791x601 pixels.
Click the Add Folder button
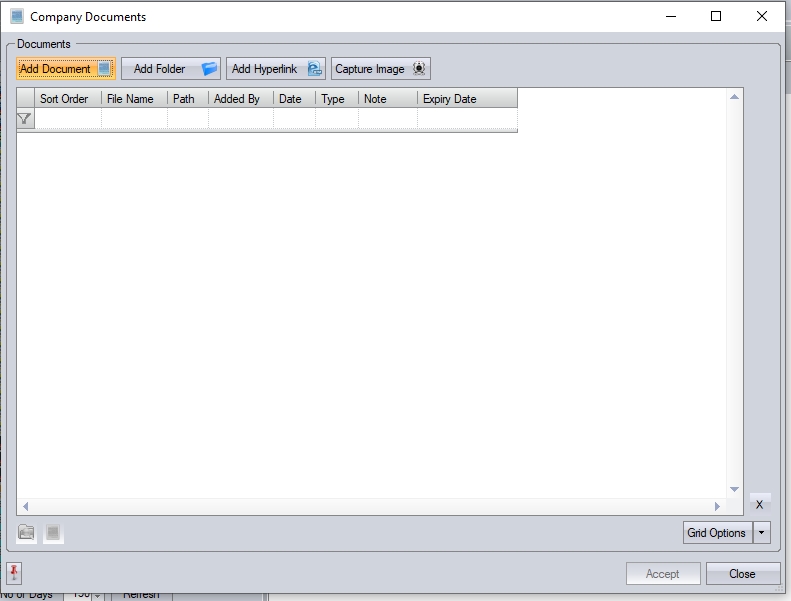tap(171, 69)
